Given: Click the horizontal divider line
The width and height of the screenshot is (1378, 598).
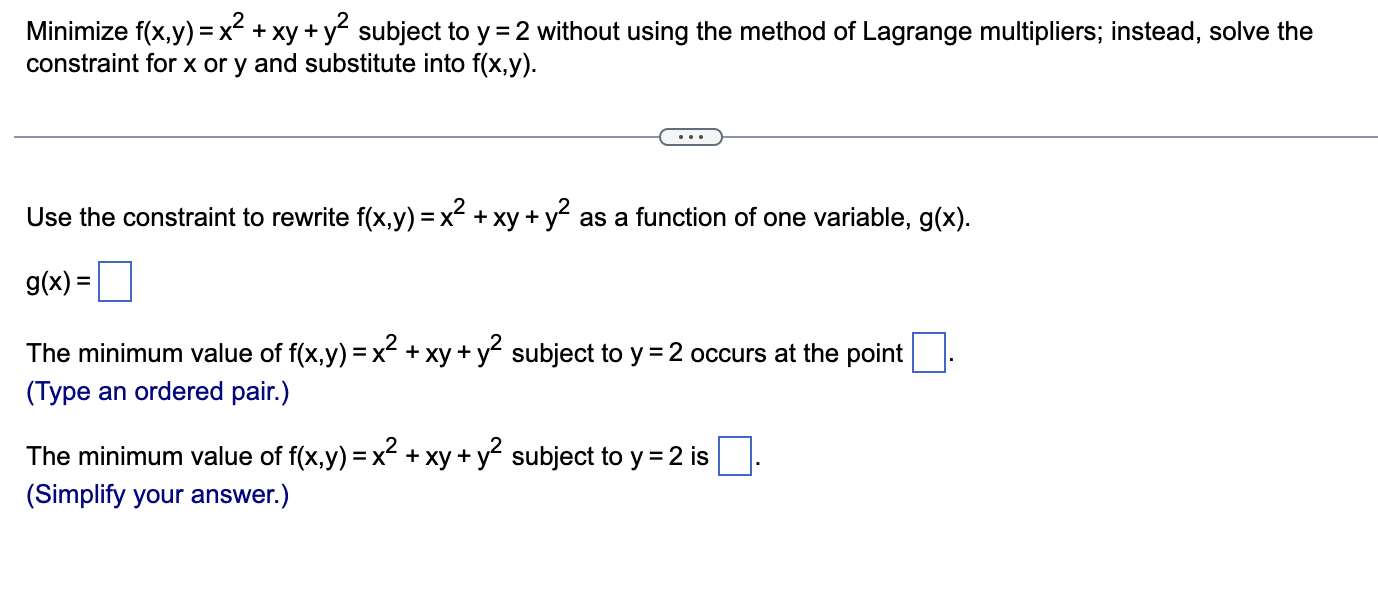Looking at the screenshot, I should click(300, 136).
